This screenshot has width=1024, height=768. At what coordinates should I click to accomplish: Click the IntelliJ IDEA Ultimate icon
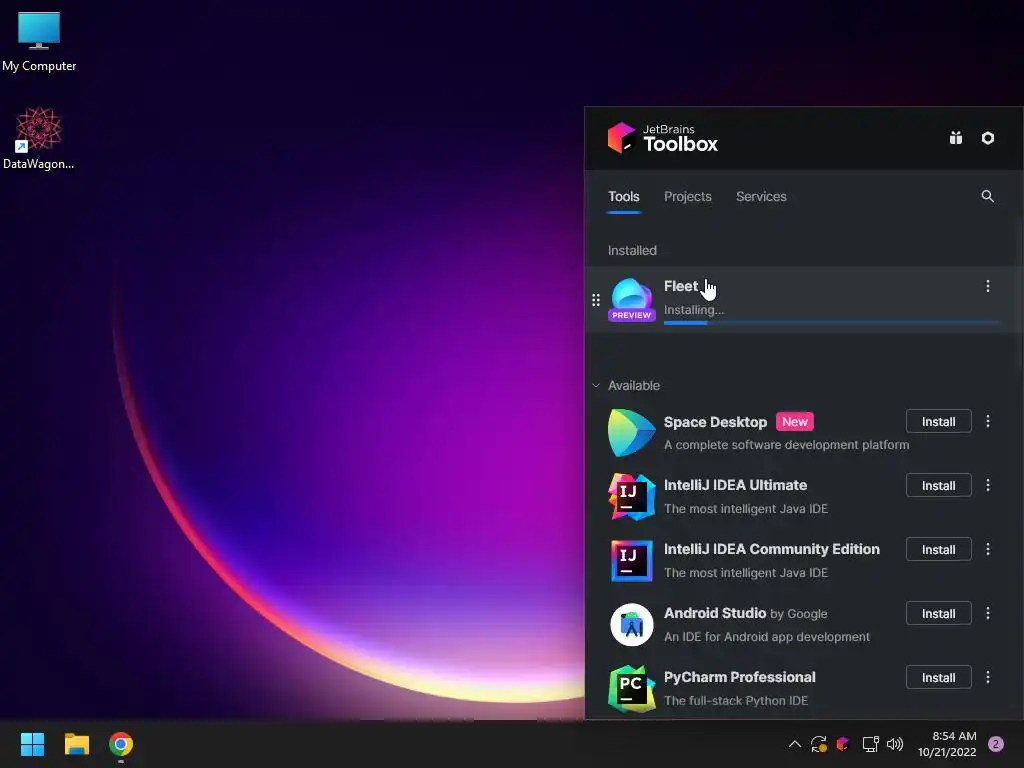click(632, 496)
